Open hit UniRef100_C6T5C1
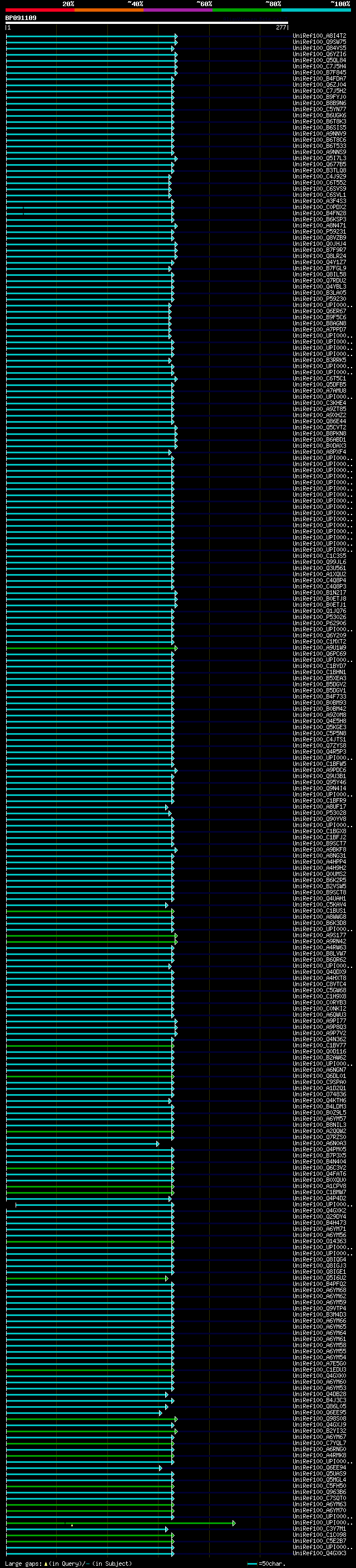The image size is (356, 1568). [319, 379]
